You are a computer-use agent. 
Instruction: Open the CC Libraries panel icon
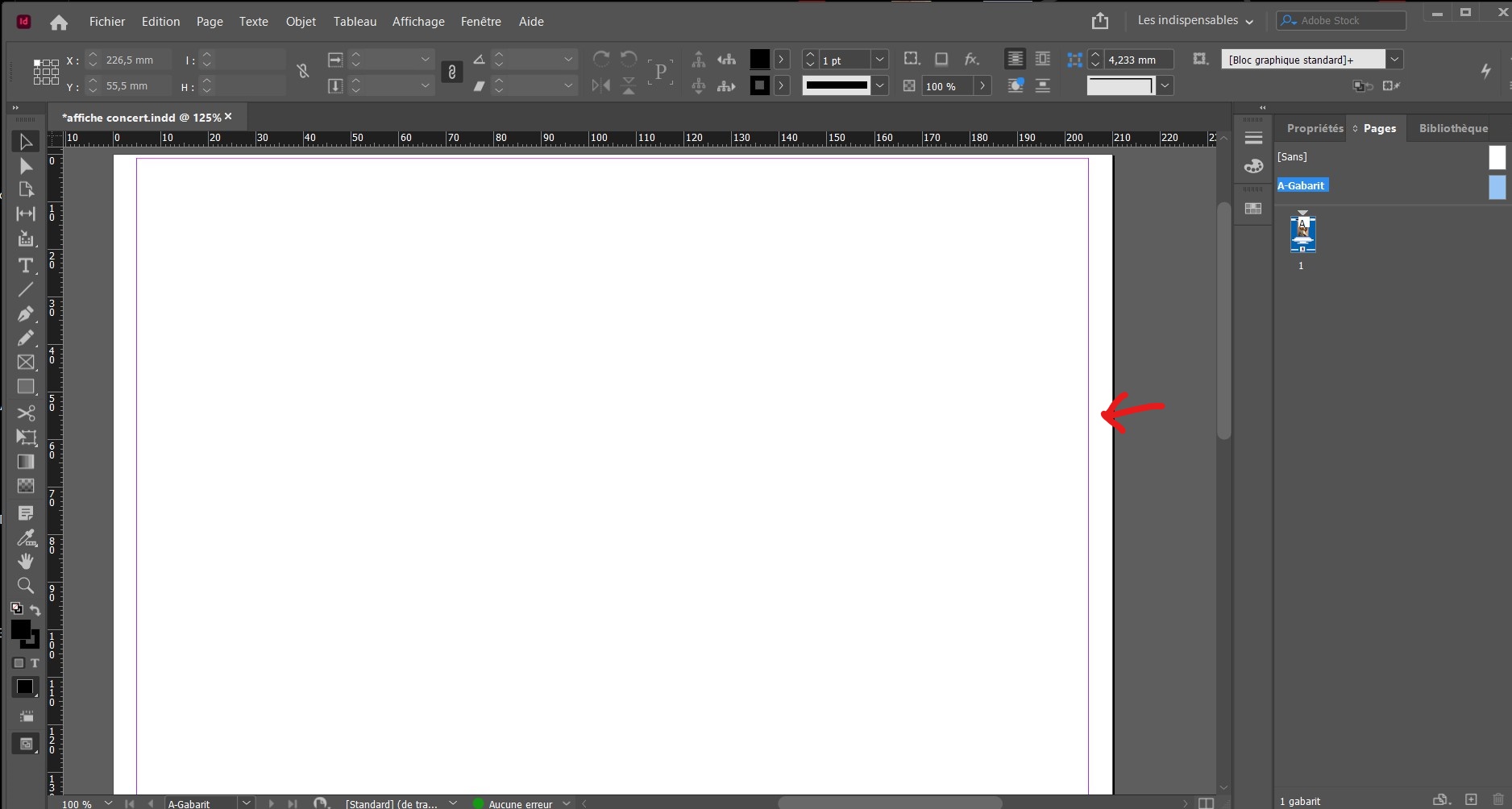tap(1254, 209)
